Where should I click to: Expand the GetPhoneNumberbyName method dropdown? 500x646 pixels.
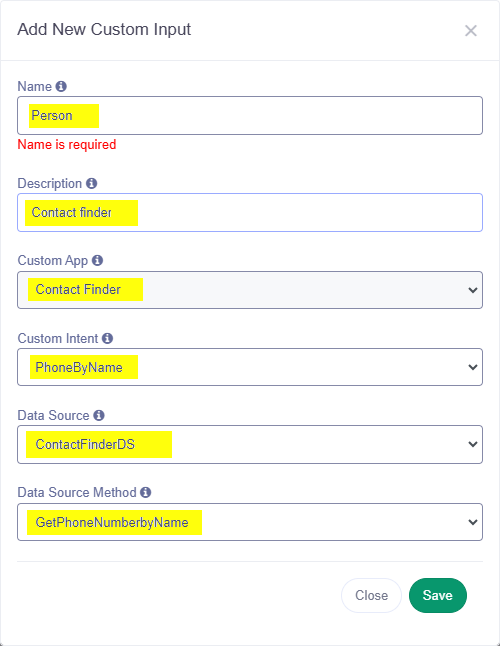click(250, 522)
